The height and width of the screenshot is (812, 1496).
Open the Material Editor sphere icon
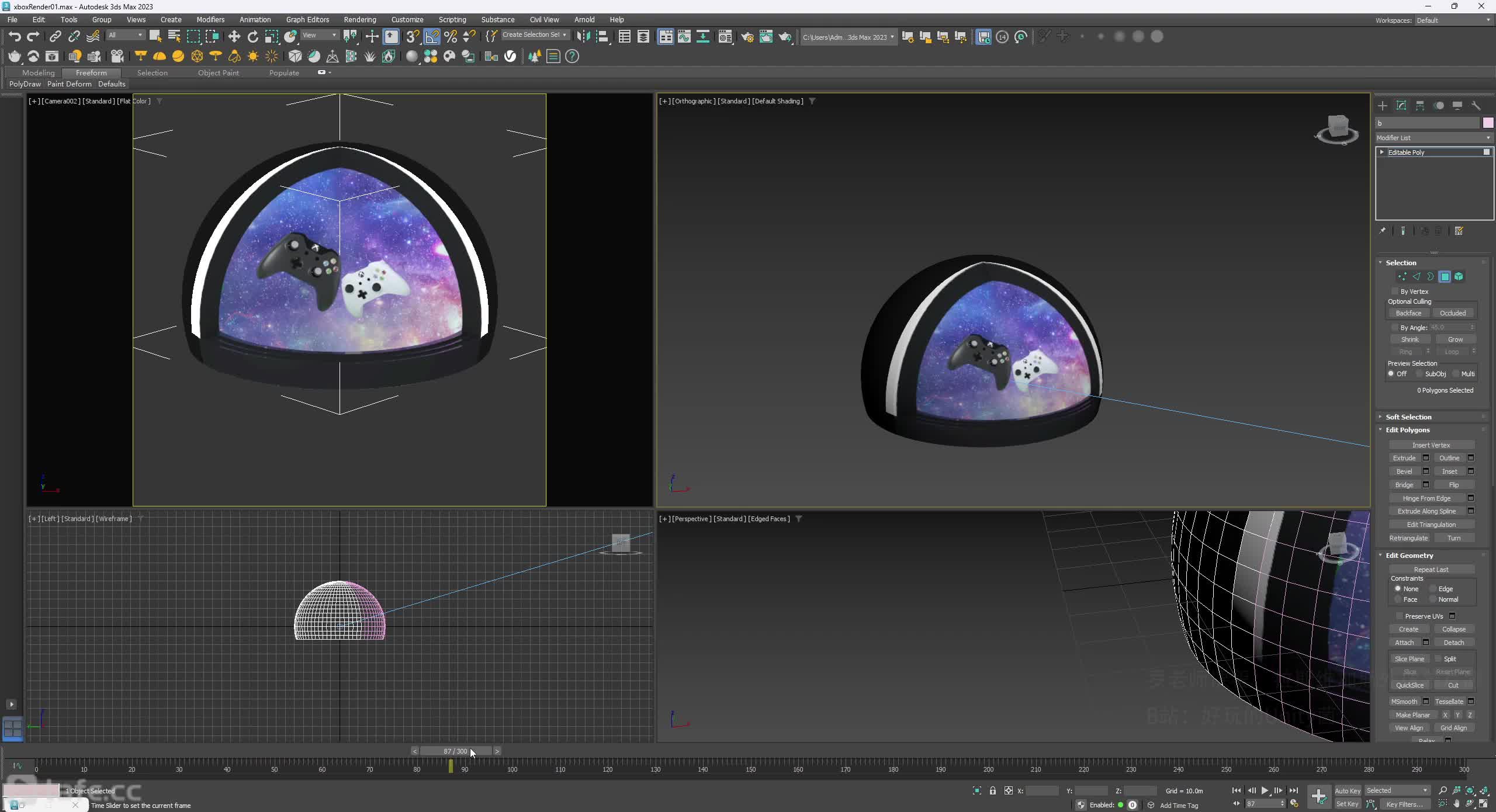point(412,56)
